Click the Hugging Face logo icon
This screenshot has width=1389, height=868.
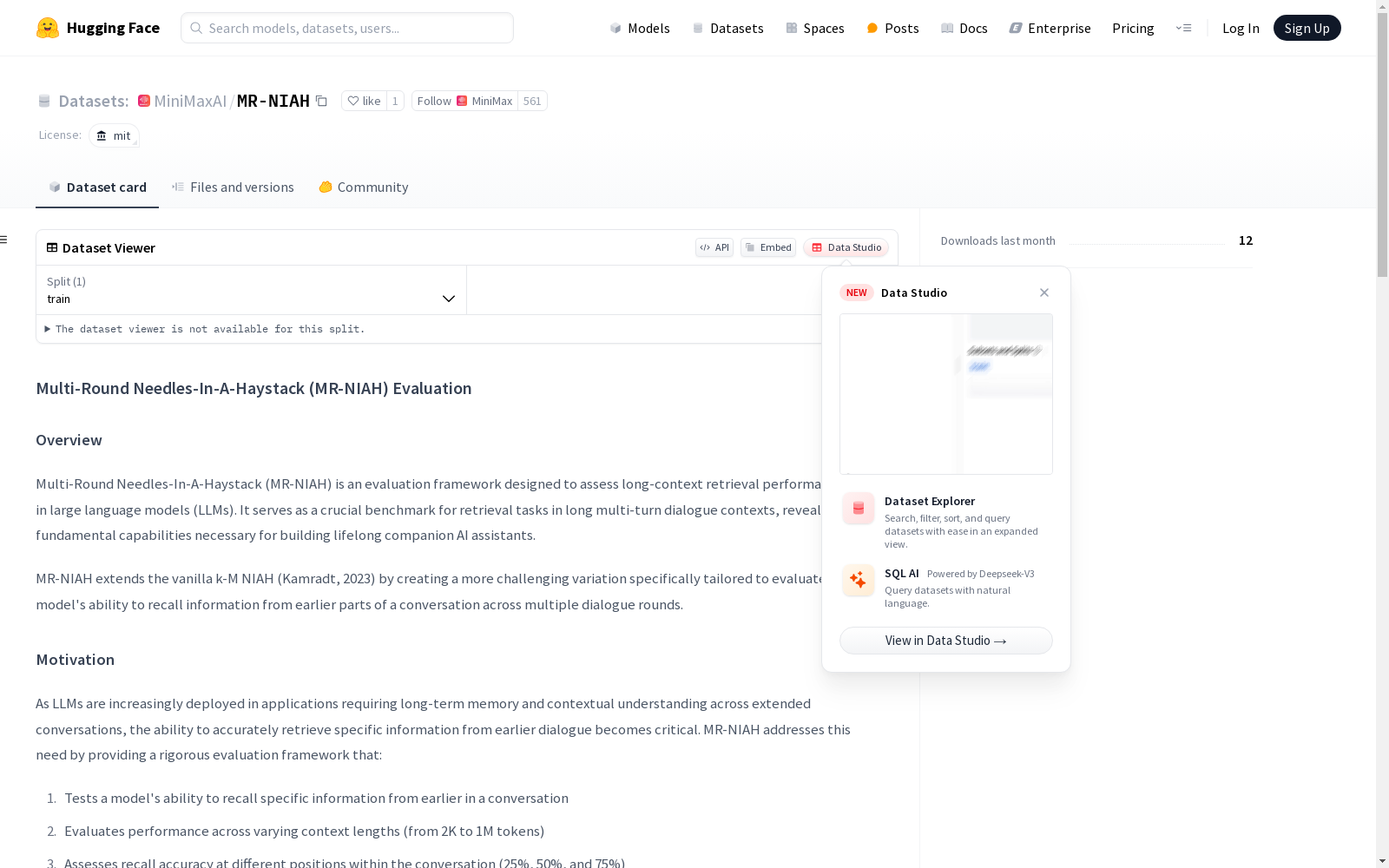[x=48, y=28]
